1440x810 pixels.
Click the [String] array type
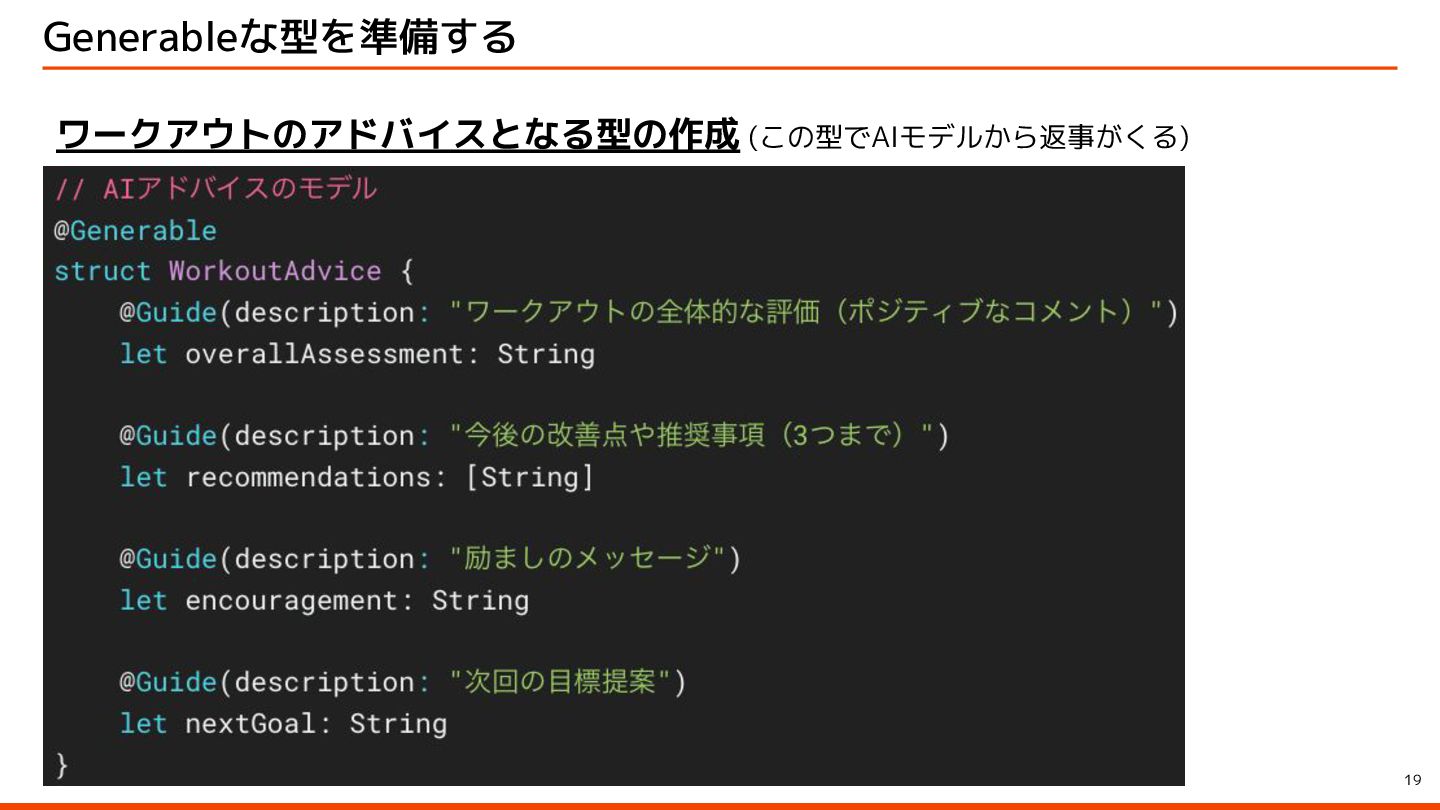pyautogui.click(x=529, y=478)
